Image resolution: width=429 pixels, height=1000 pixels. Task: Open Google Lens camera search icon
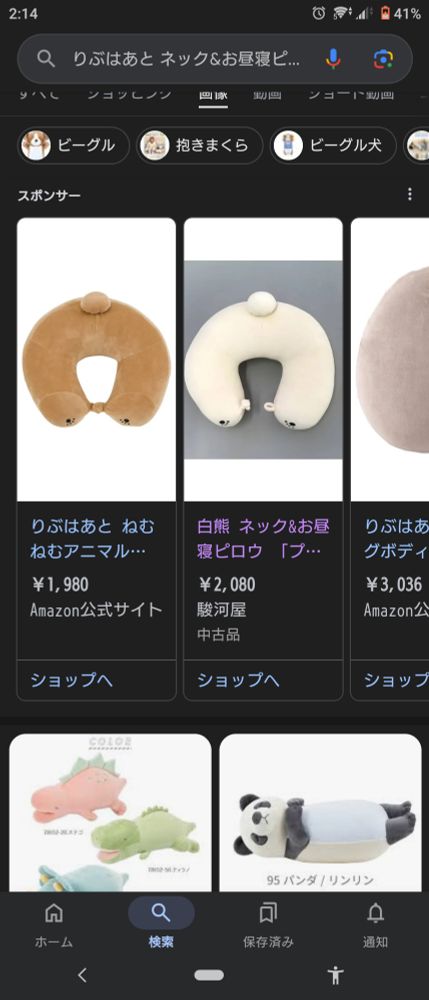click(x=383, y=59)
